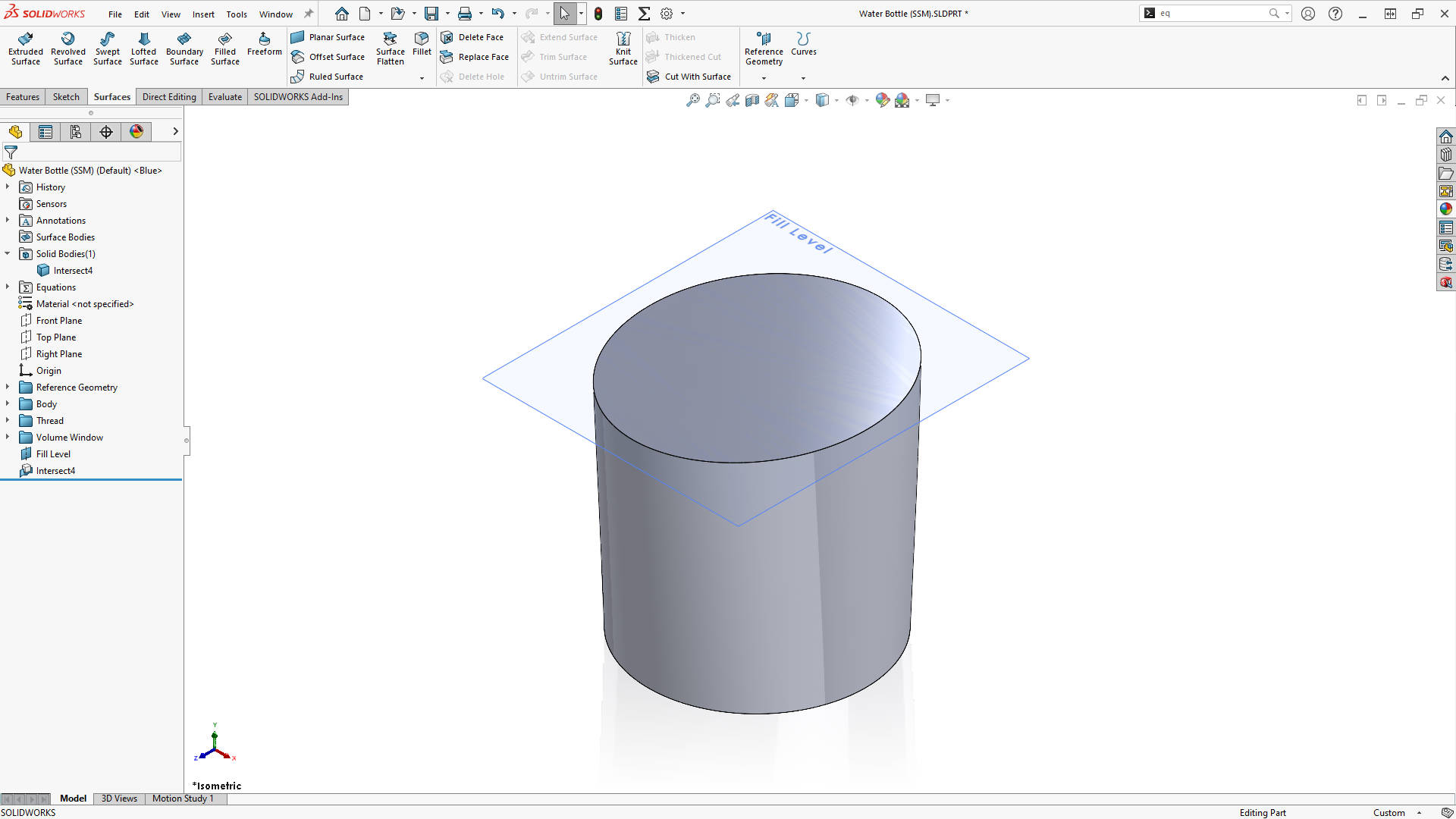Expand the Thread folder in the tree
Image resolution: width=1456 pixels, height=819 pixels.
pos(8,420)
